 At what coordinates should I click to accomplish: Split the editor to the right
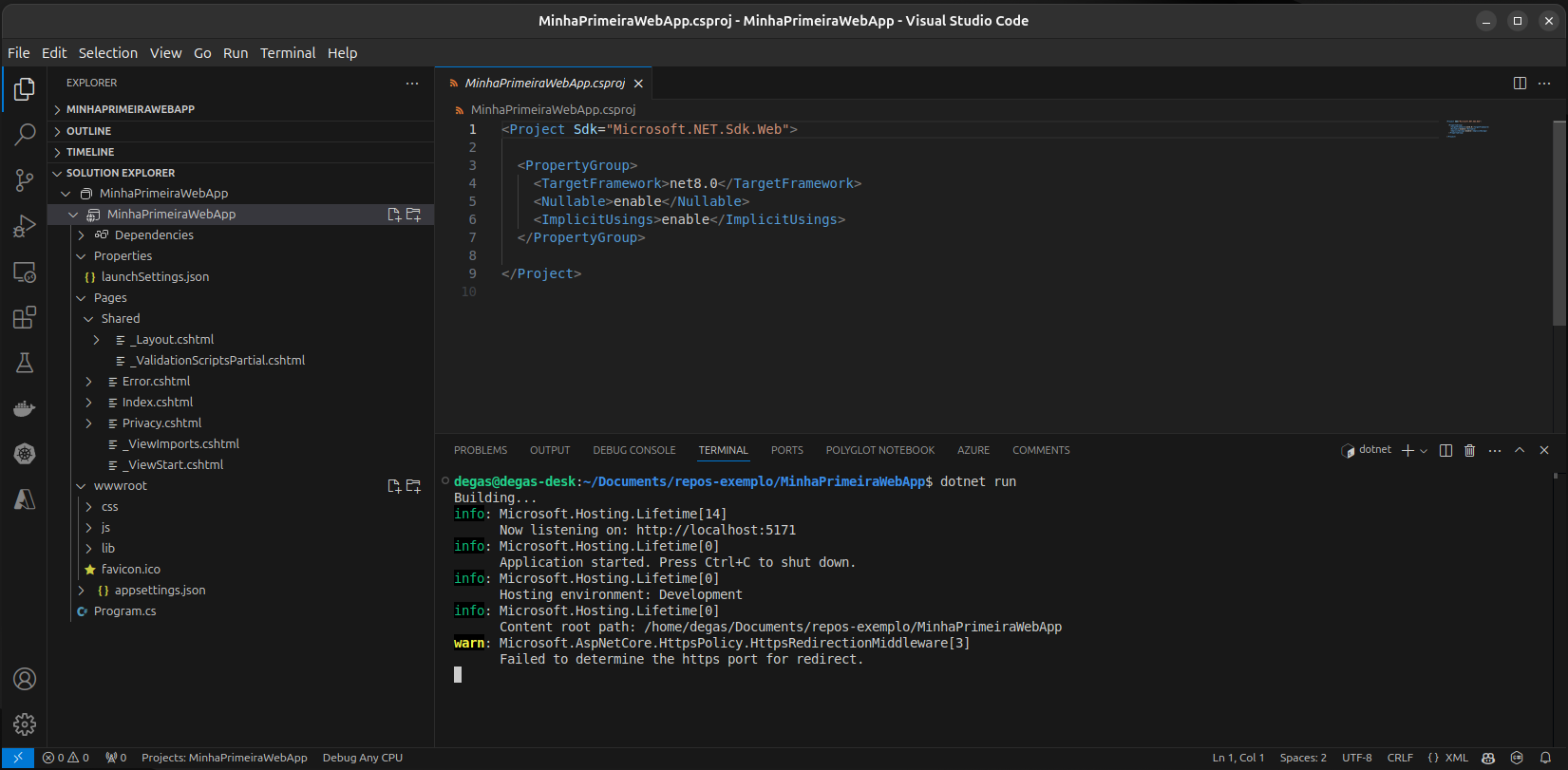(1520, 84)
